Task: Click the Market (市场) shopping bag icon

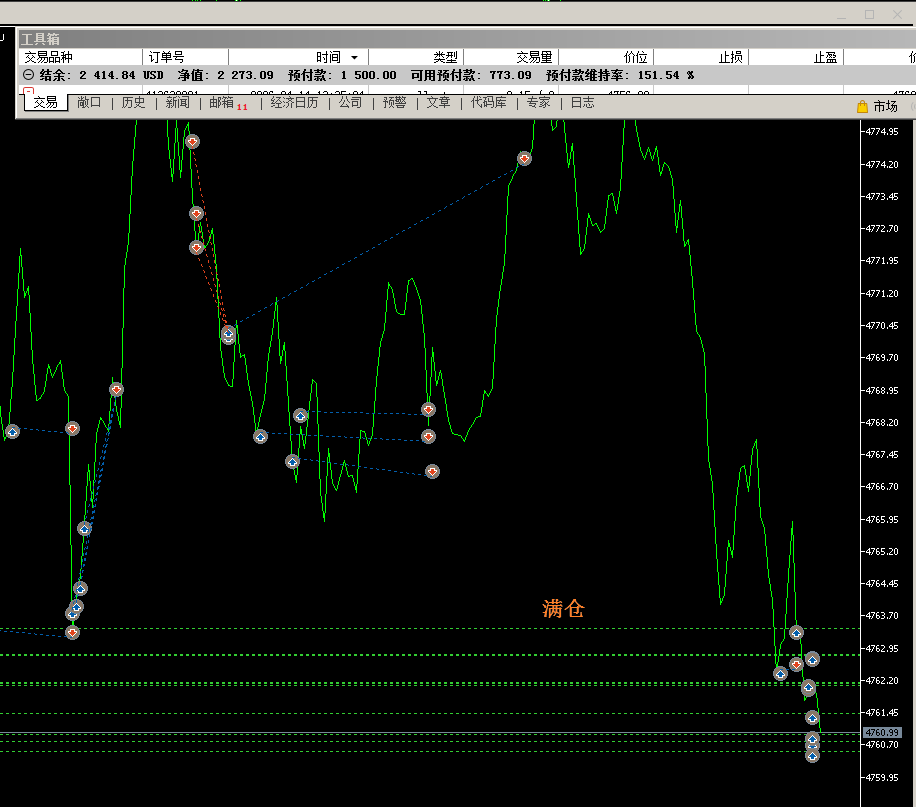Action: coord(862,106)
